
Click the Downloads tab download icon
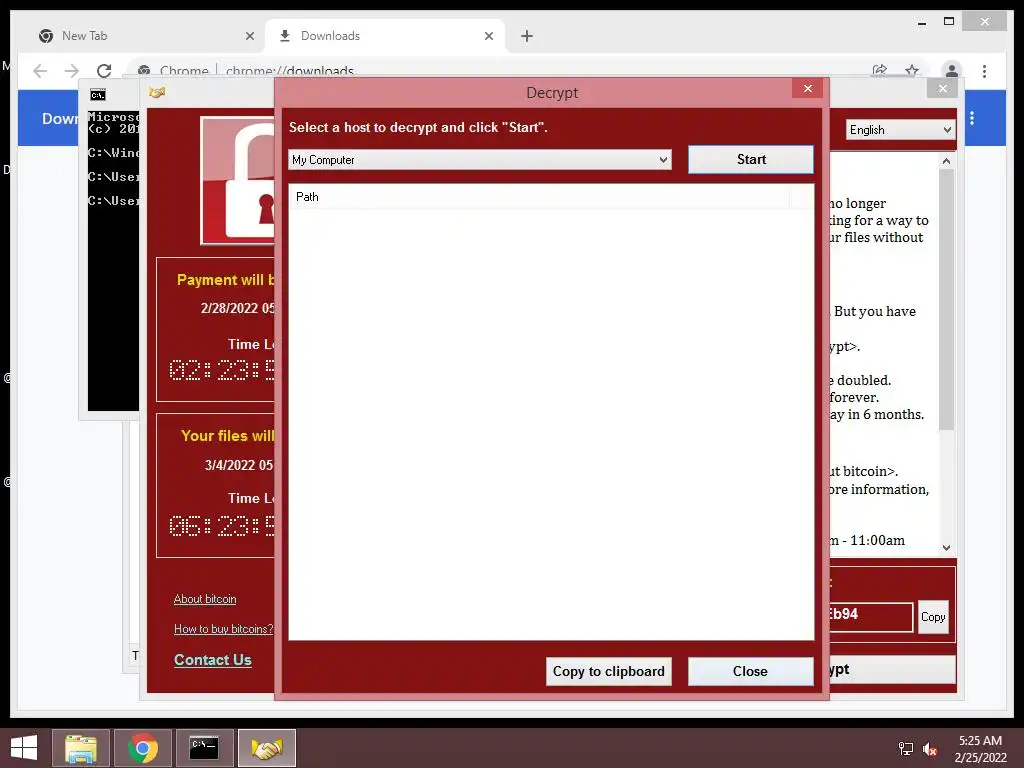tap(285, 36)
